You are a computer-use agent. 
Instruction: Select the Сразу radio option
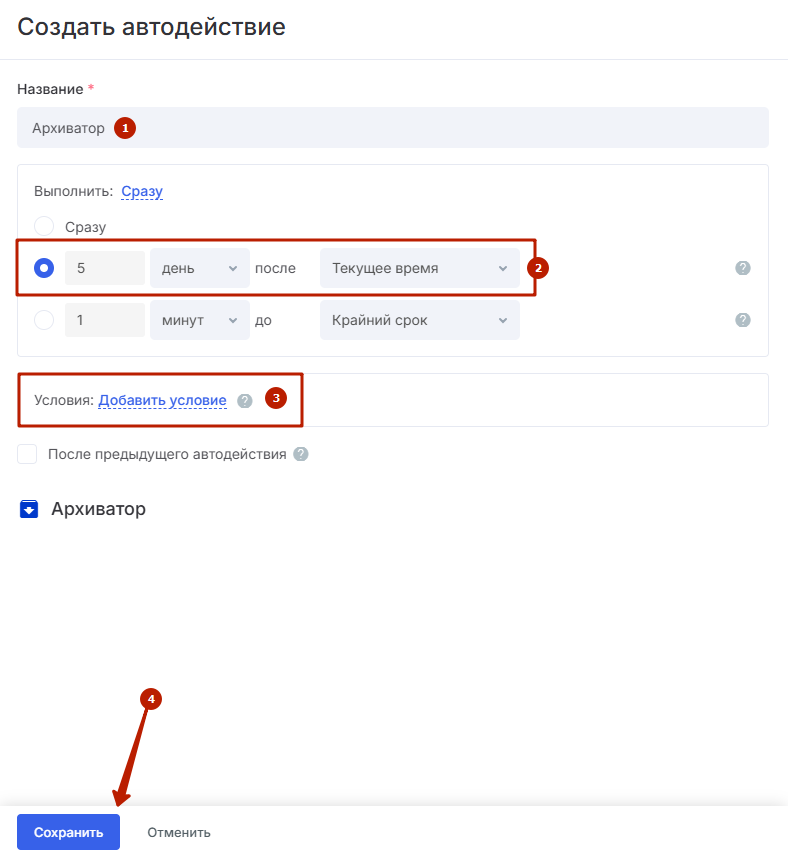[x=44, y=226]
